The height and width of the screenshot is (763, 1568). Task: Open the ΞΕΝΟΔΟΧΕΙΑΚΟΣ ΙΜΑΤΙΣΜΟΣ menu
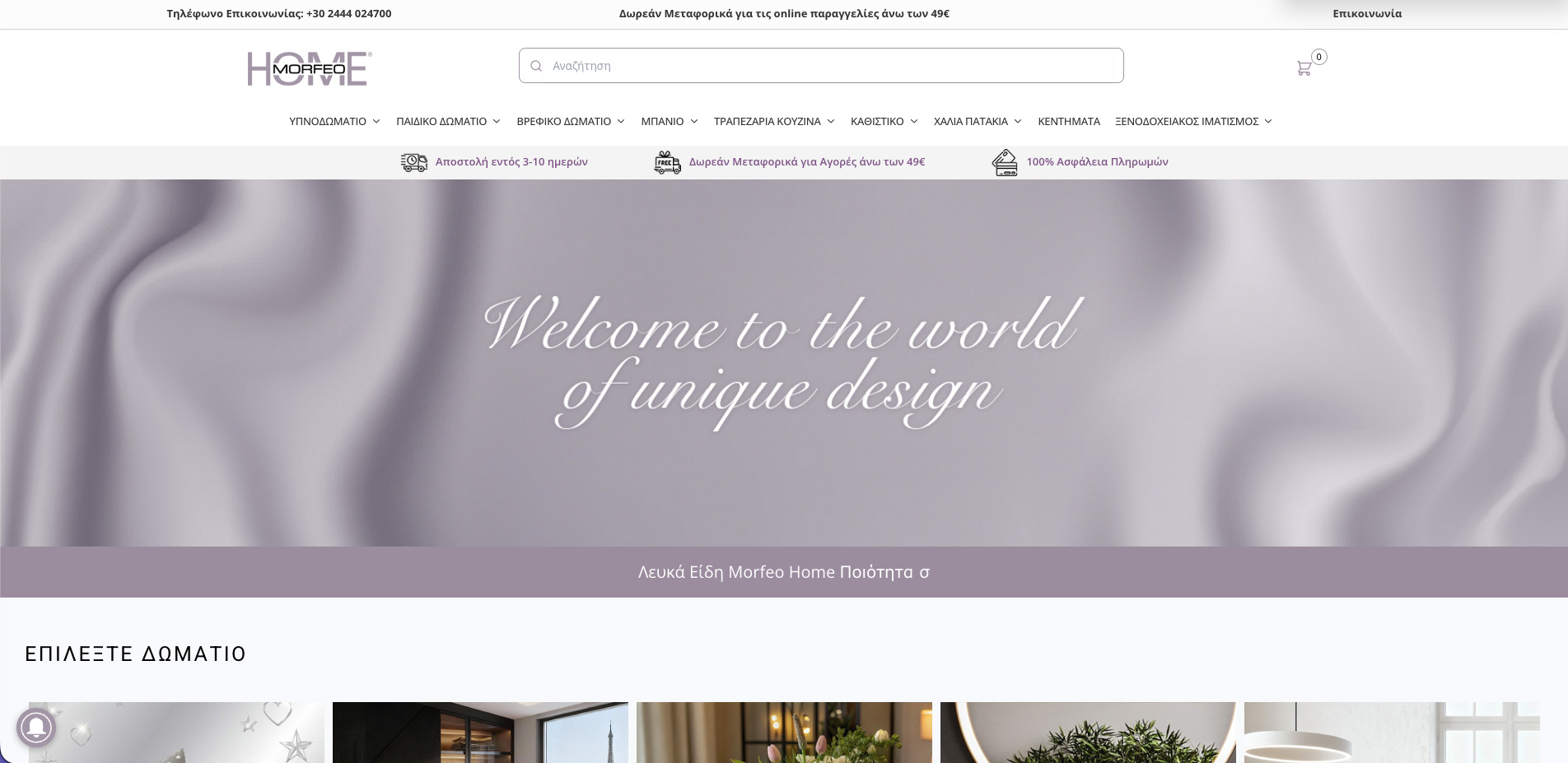[x=1193, y=121]
